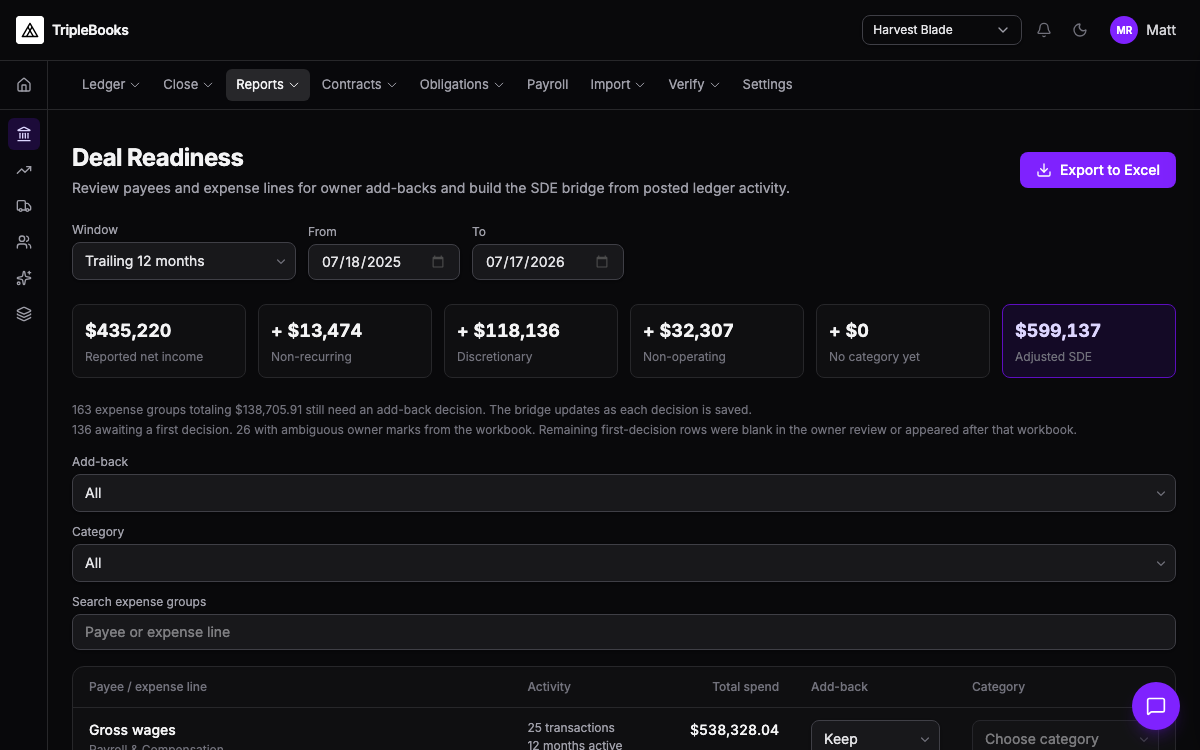Click the Gross wages row name
1200x750 pixels.
tap(132, 731)
